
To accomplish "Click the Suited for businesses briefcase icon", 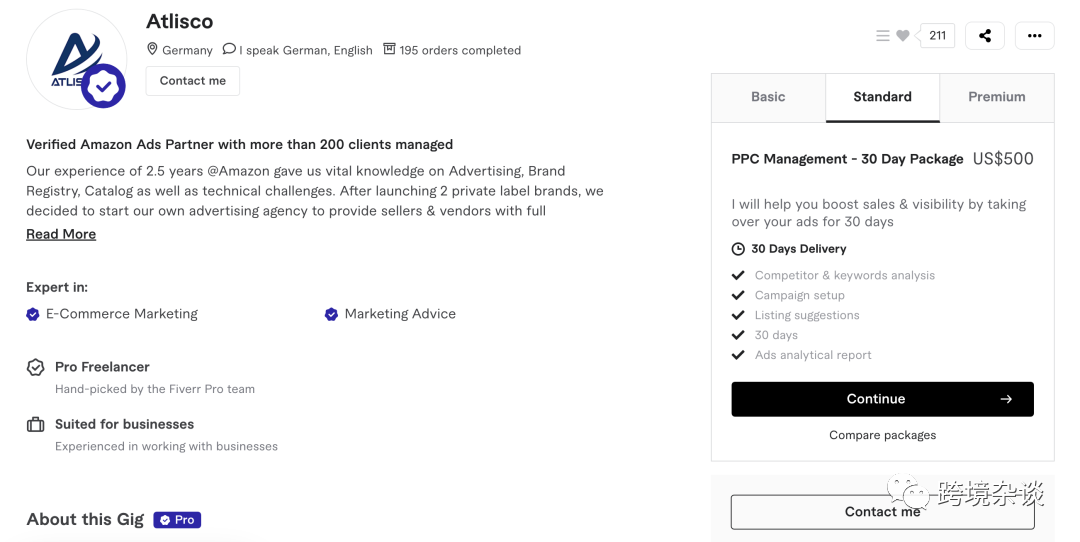I will [36, 425].
